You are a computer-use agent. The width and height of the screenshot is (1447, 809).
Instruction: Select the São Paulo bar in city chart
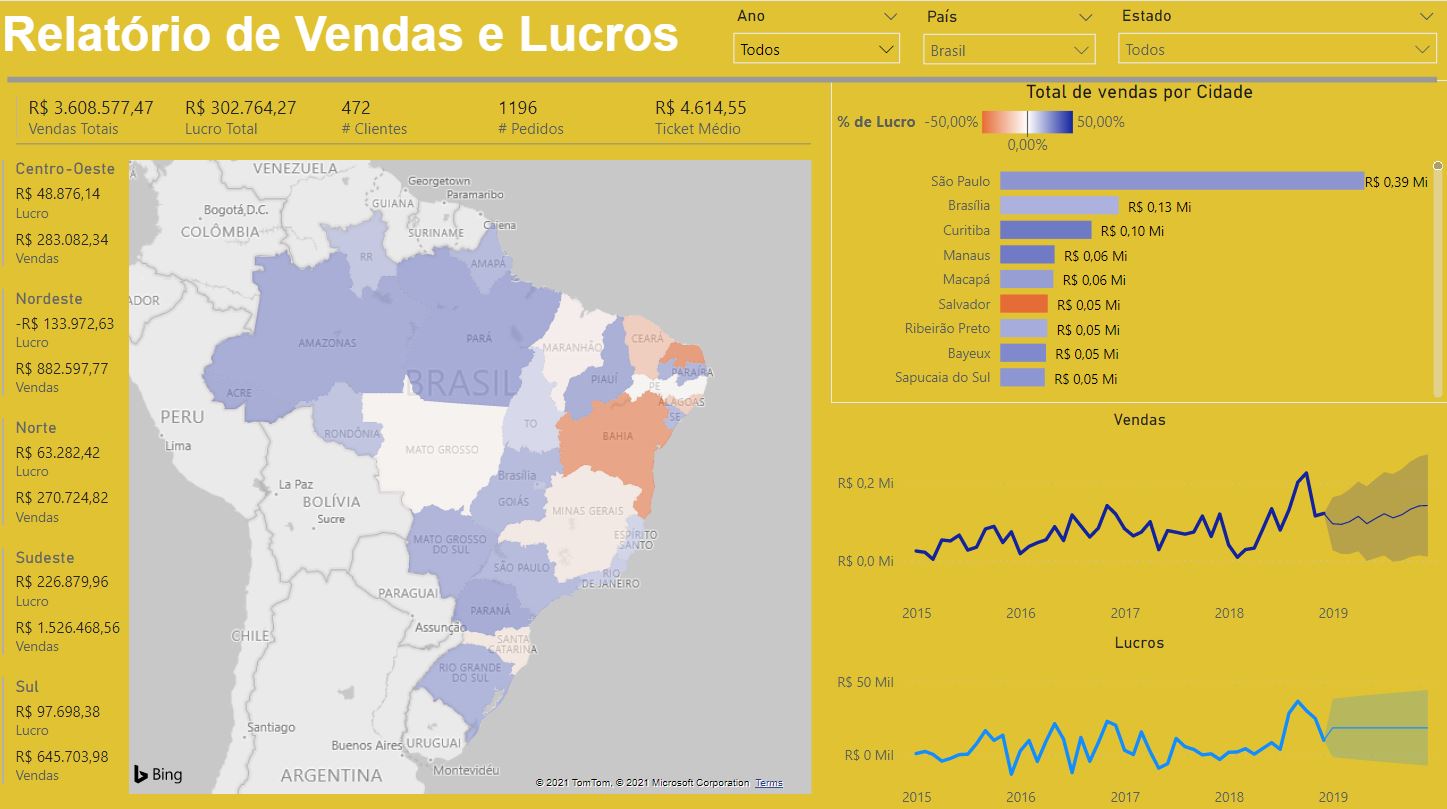(1182, 181)
